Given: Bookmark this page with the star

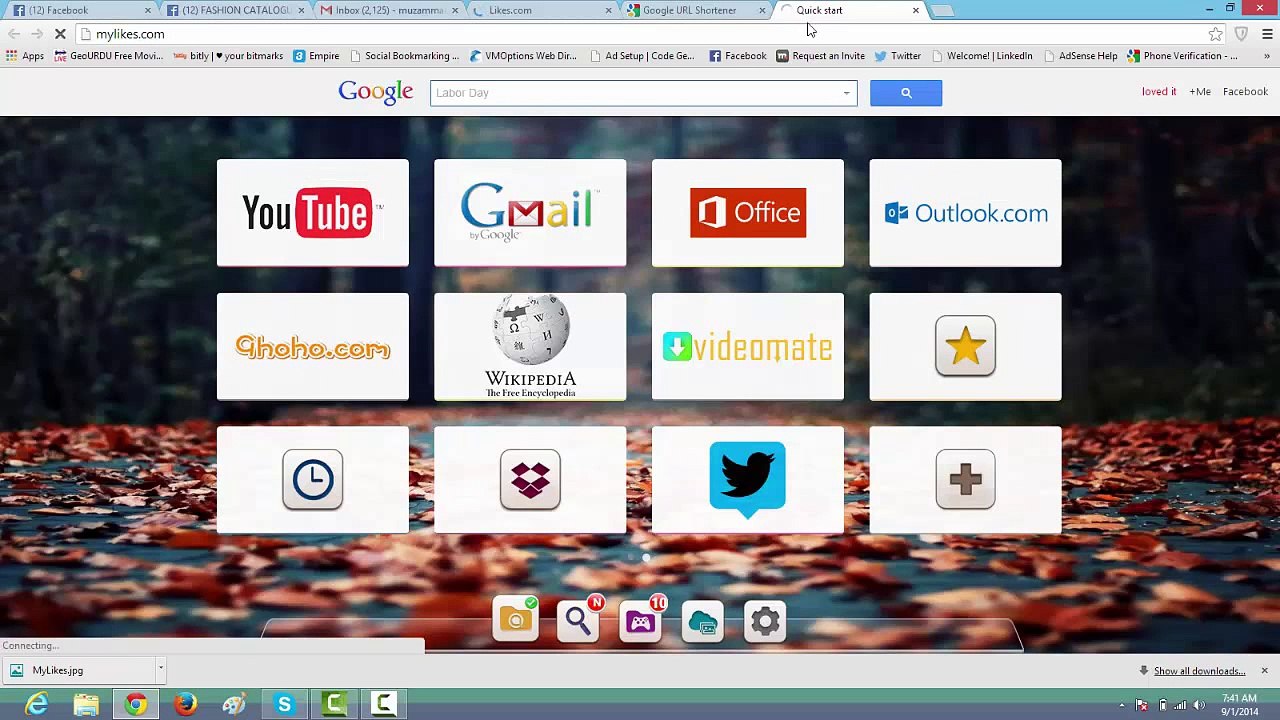Looking at the screenshot, I should pos(1215,34).
